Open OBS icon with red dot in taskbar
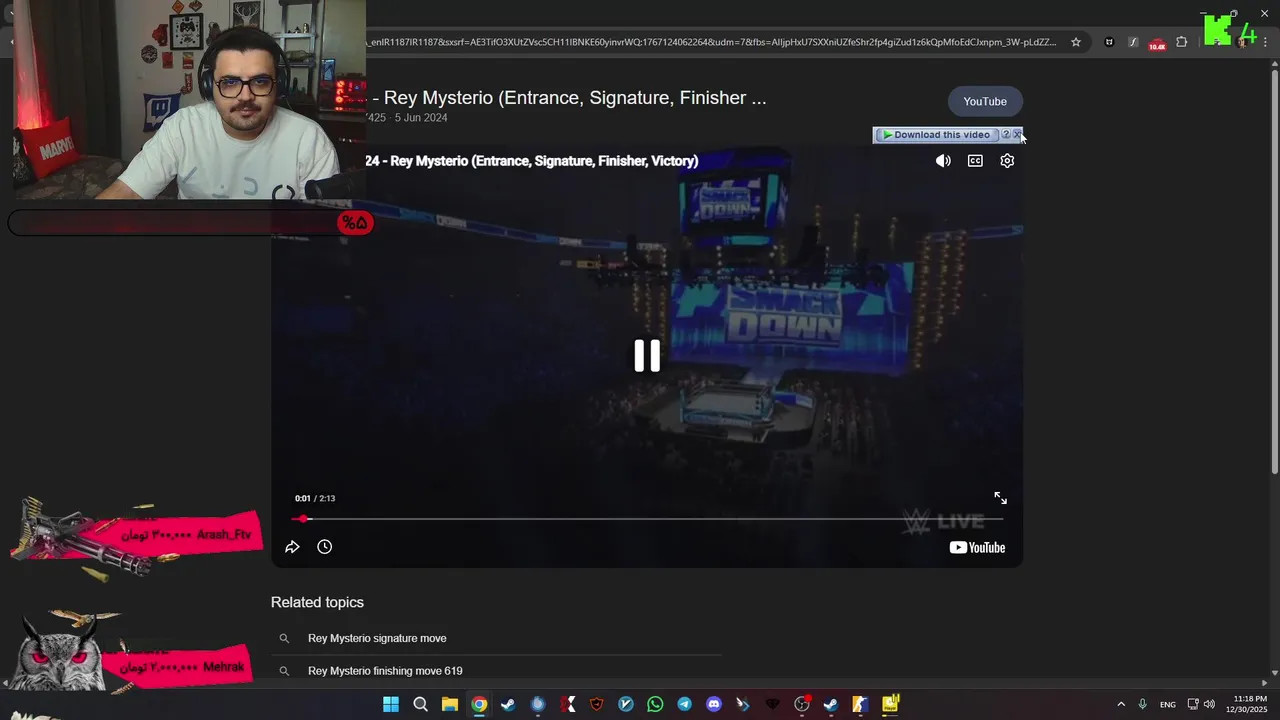This screenshot has width=1280, height=720. 802,704
